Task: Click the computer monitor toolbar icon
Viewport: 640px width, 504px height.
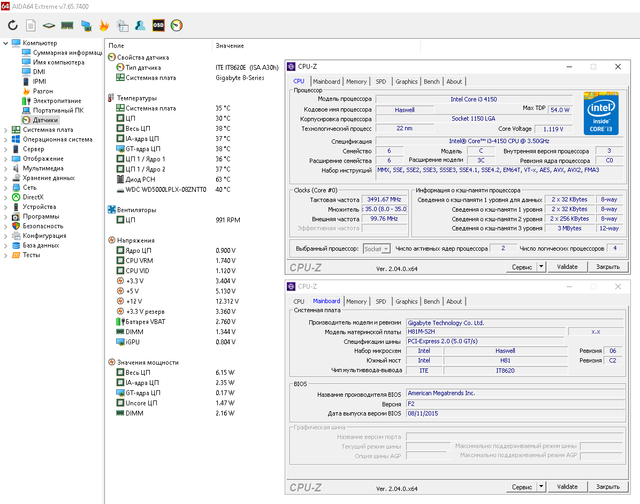Action: tap(86, 25)
